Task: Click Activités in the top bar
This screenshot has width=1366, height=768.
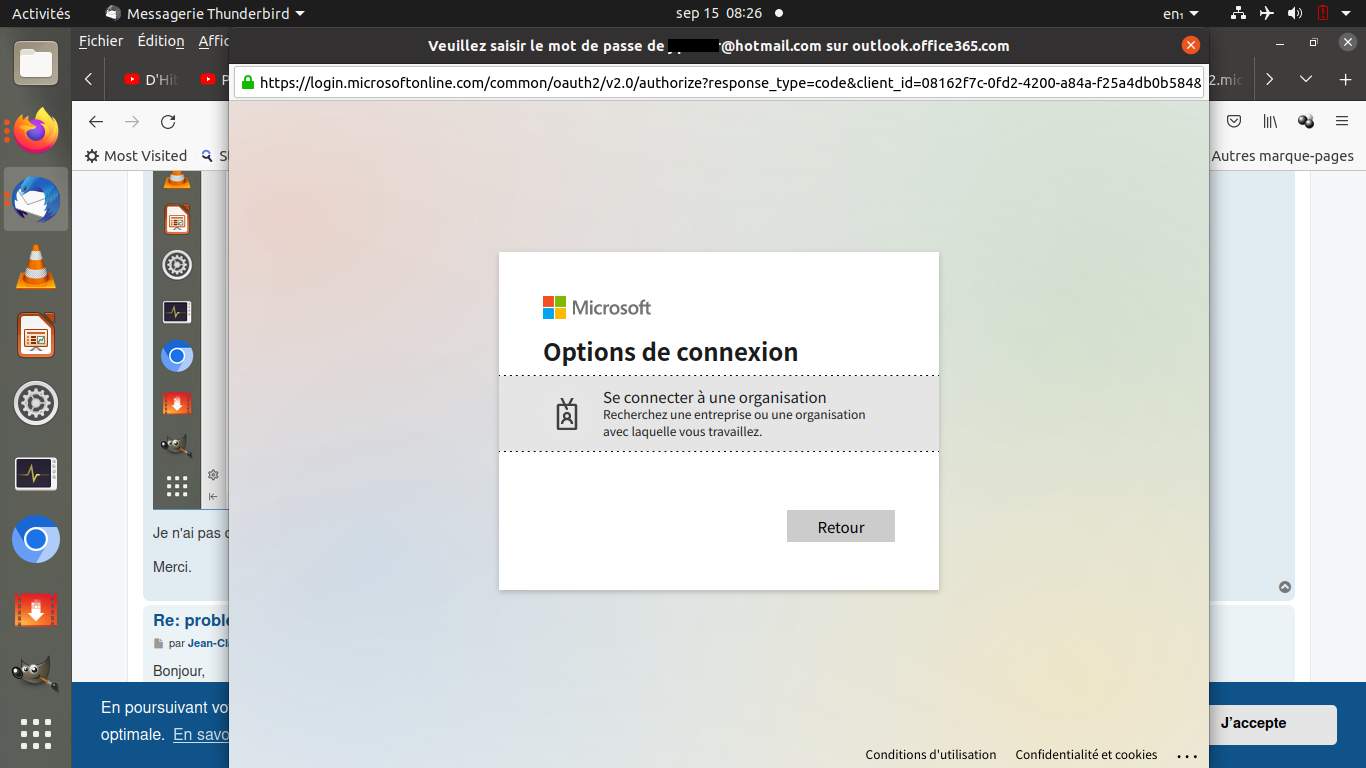Action: (x=41, y=14)
